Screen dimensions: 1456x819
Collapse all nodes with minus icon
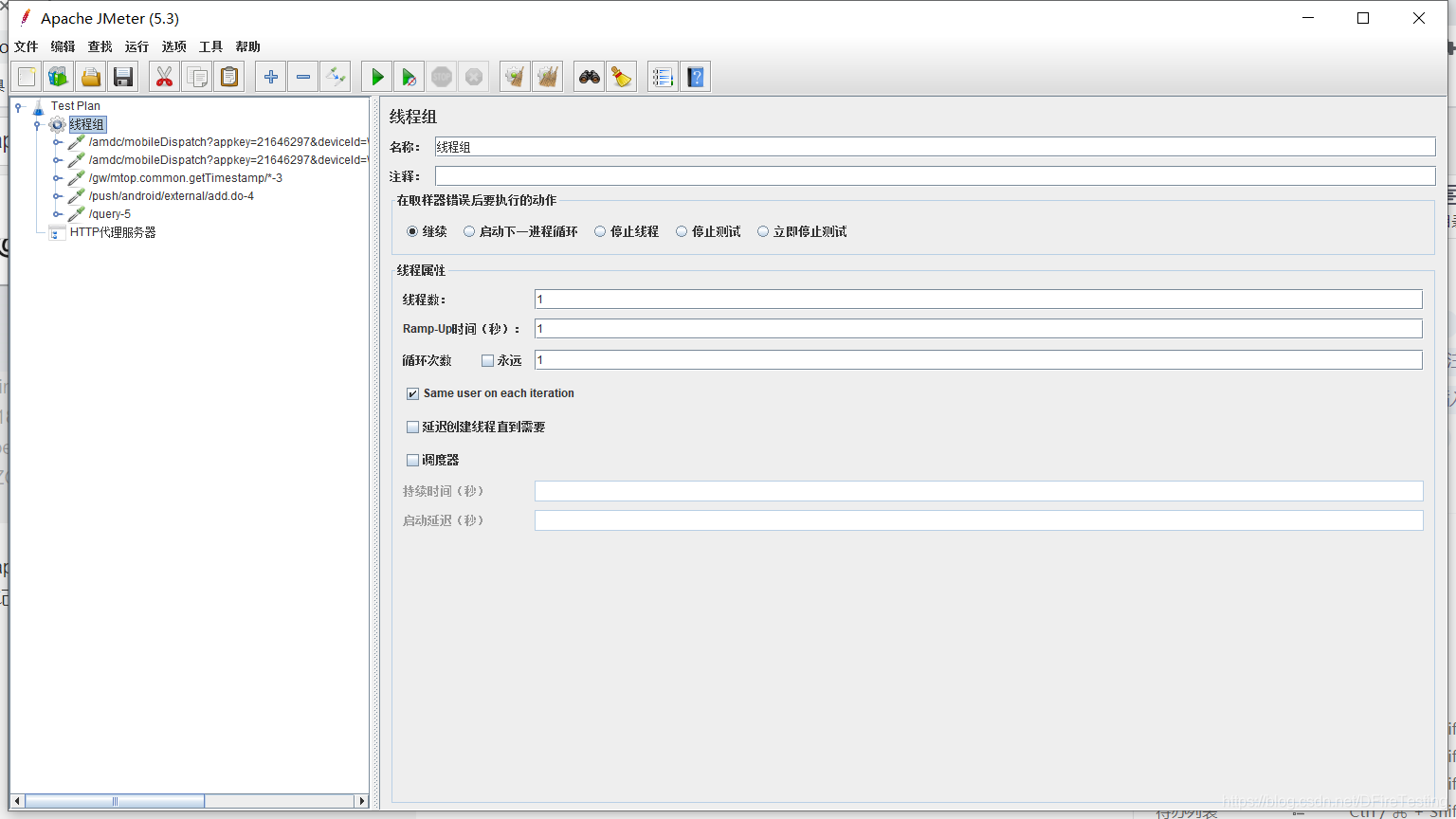point(303,77)
